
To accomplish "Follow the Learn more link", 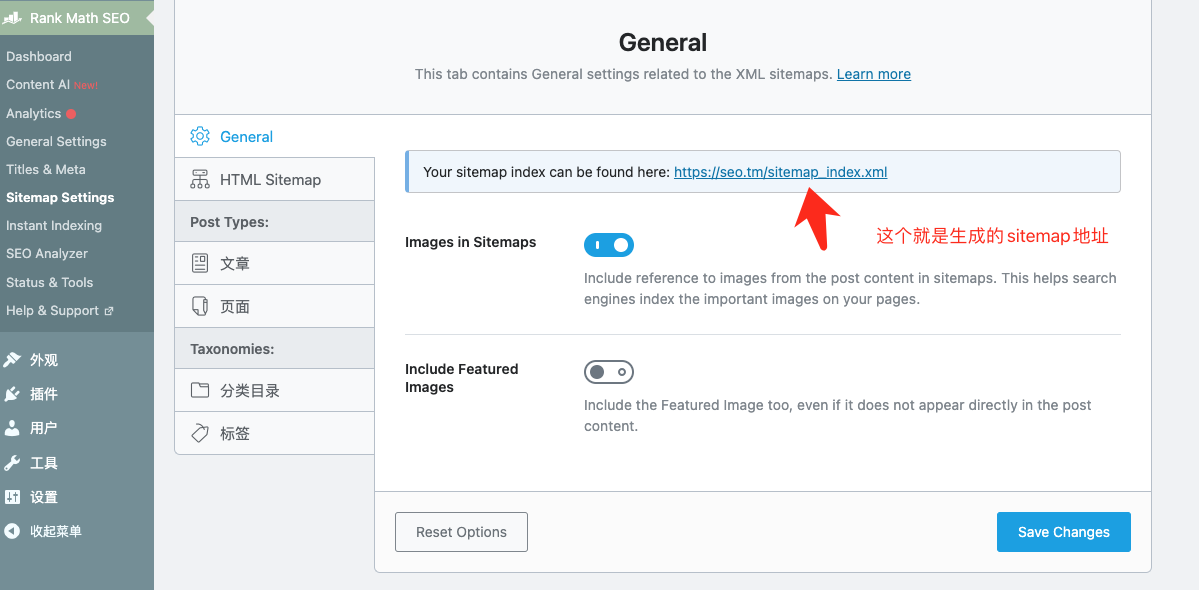I will [873, 74].
